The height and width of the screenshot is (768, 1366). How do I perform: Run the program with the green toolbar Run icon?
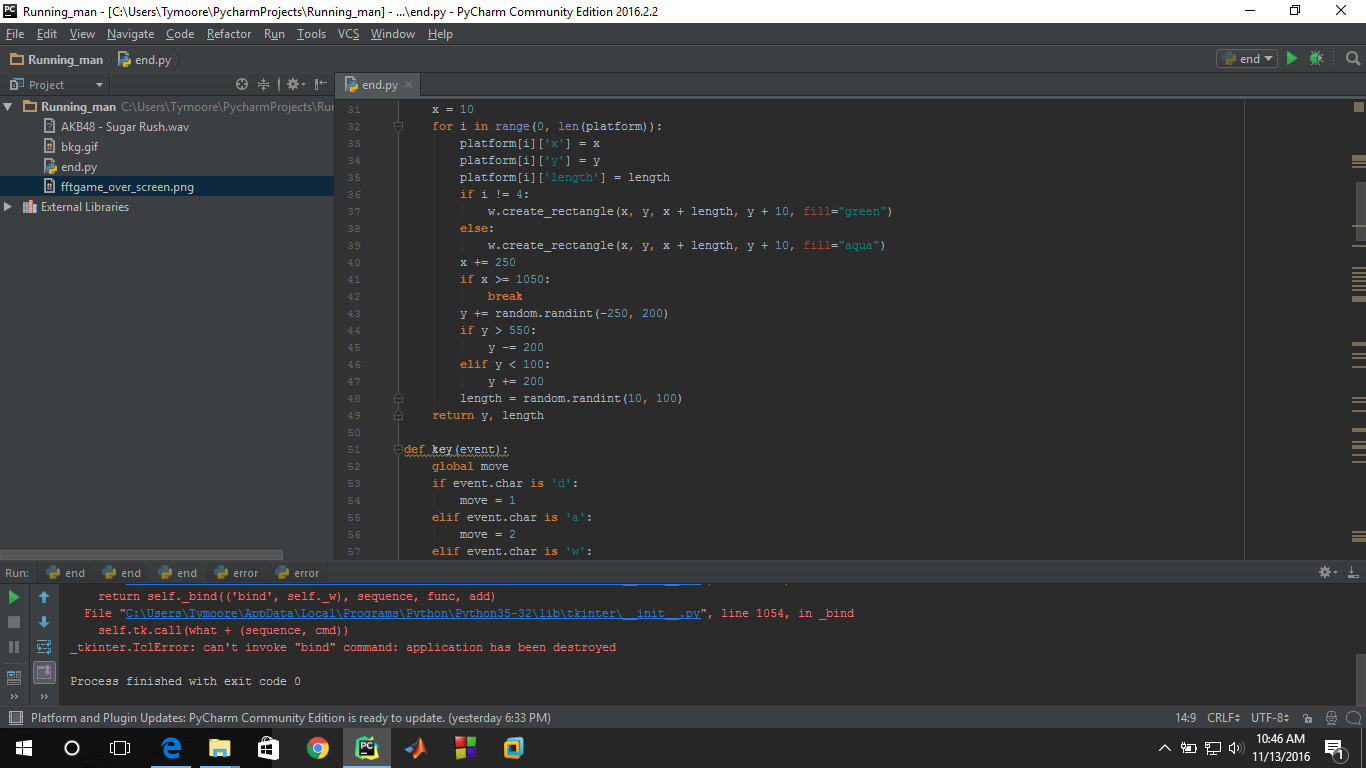click(x=1292, y=59)
